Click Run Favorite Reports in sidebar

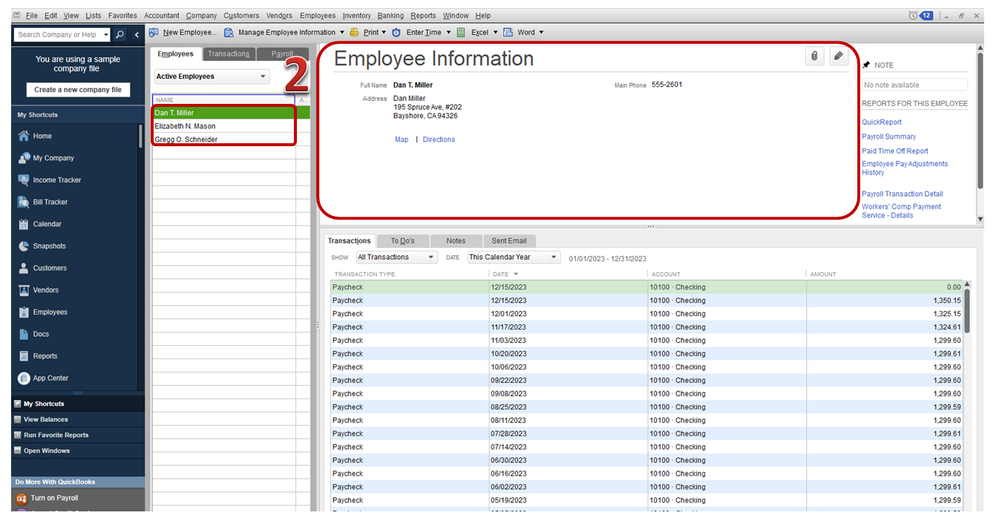tap(56, 435)
